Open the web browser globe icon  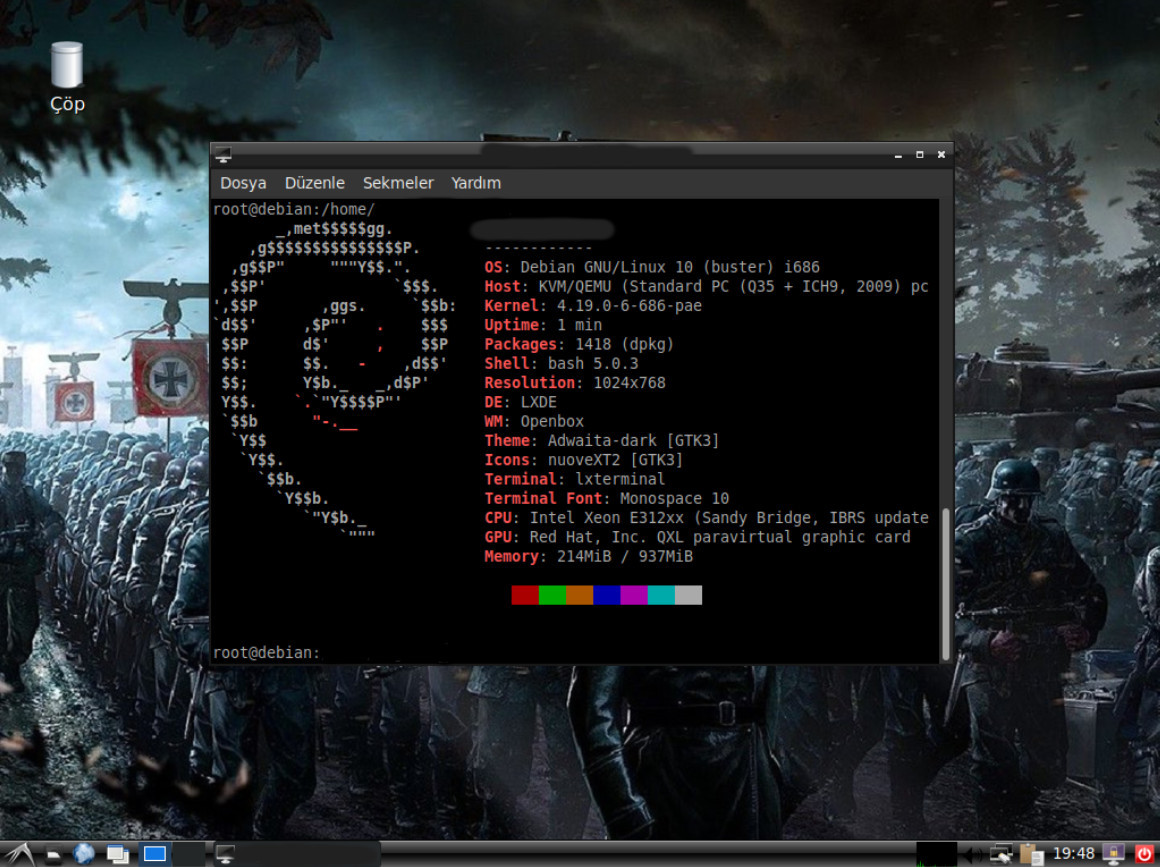(85, 854)
